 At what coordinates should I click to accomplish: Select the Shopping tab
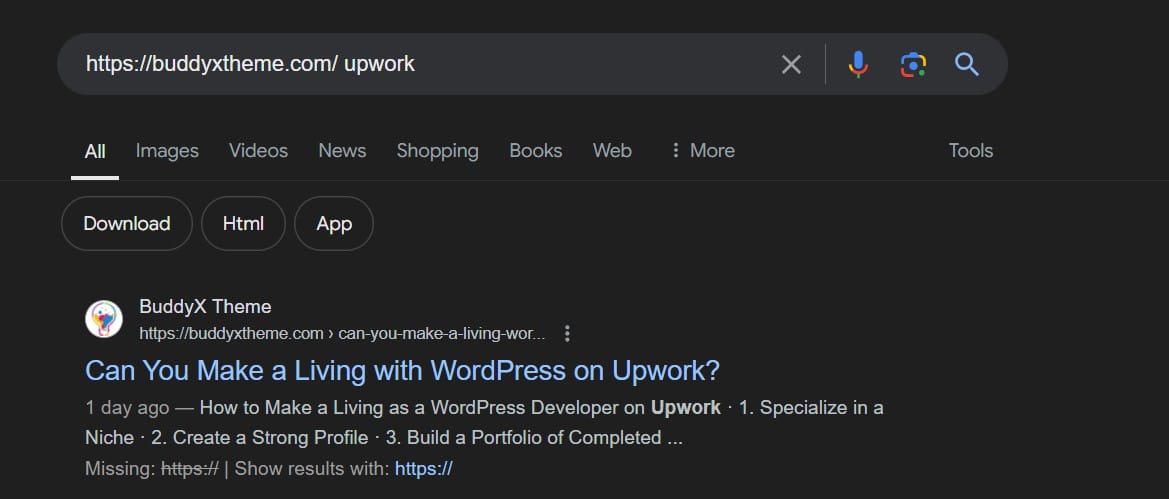pos(437,151)
